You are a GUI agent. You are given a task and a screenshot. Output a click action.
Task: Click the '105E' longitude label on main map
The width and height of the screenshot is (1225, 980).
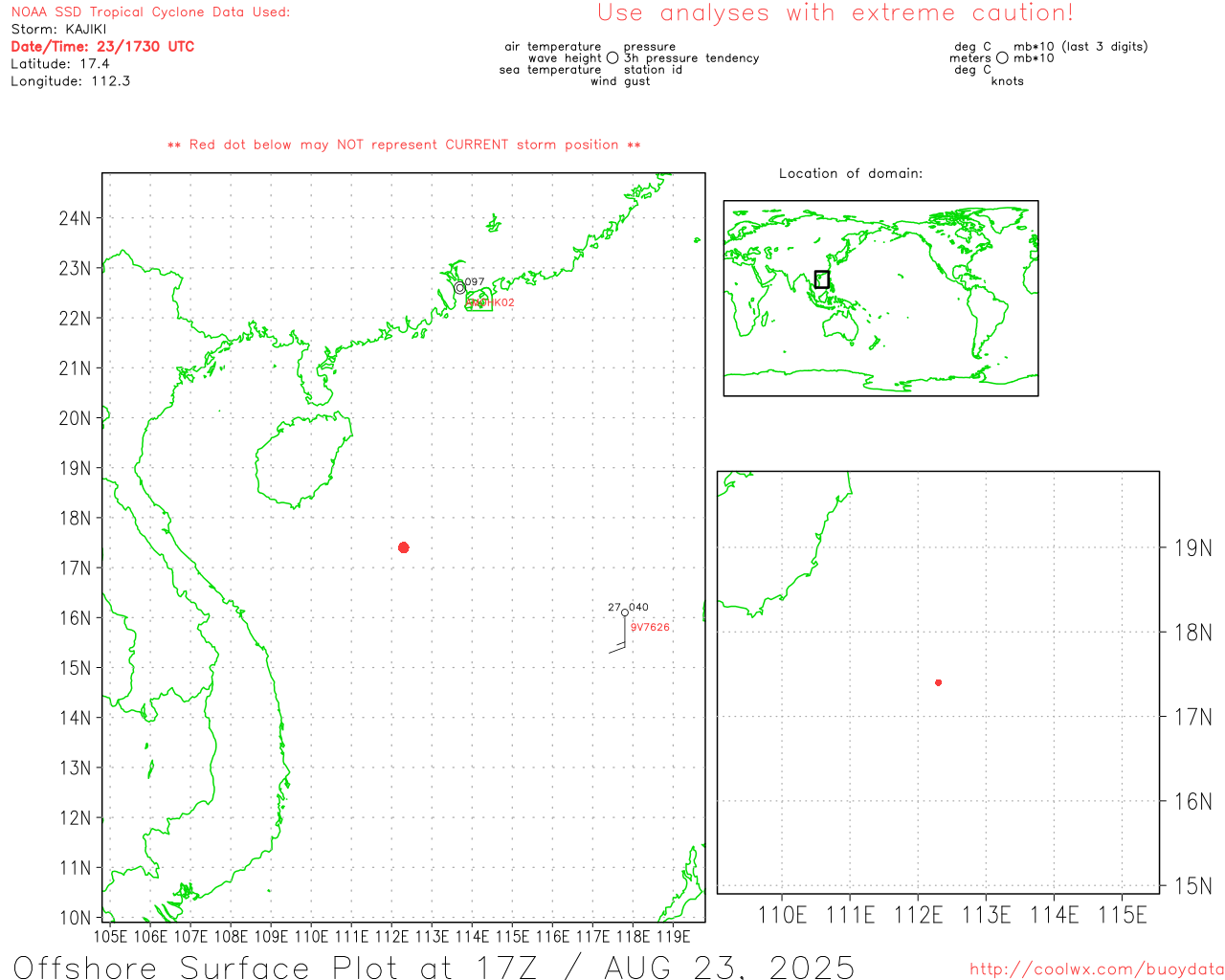point(110,936)
